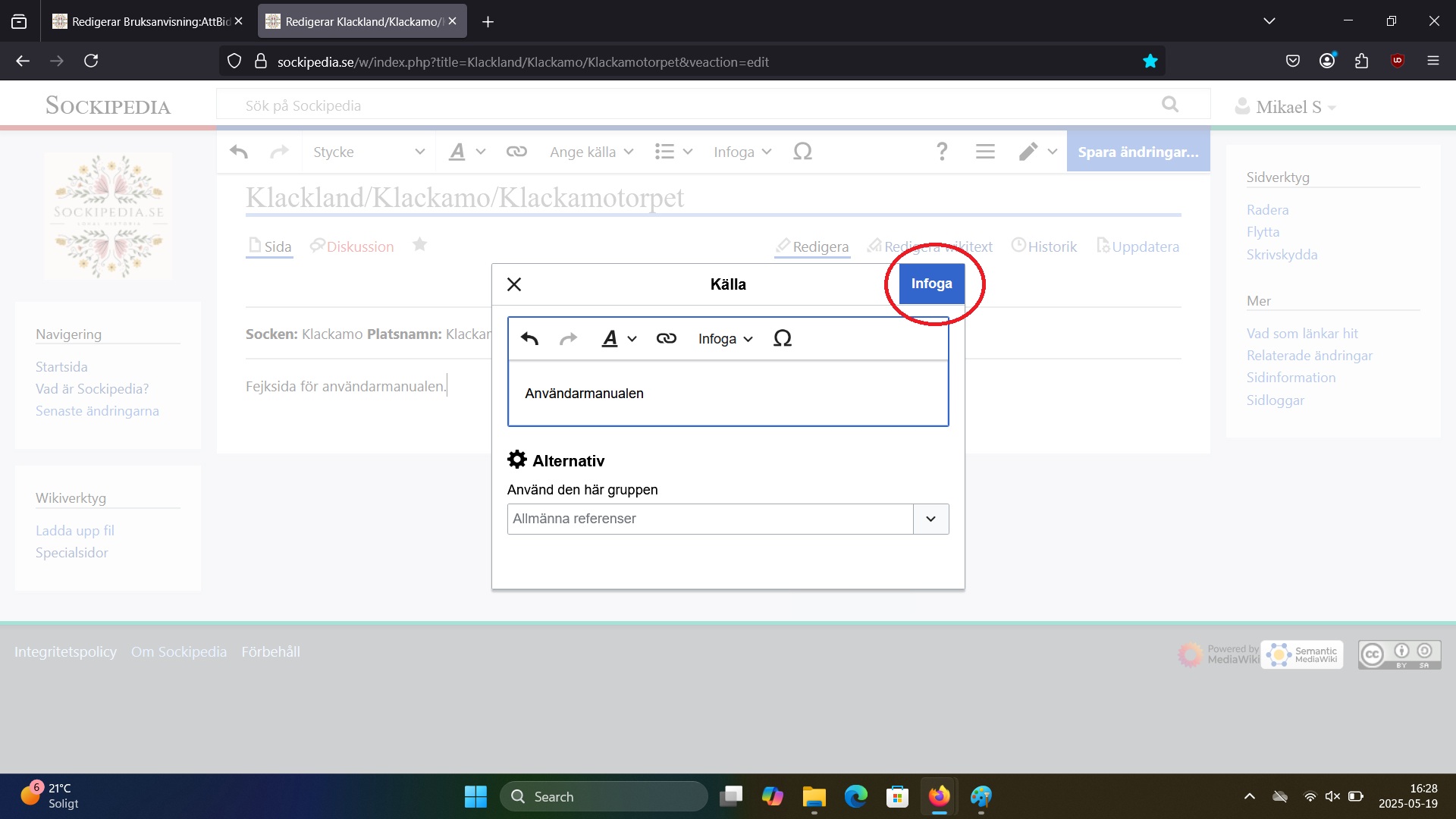
Task: Click the uBlock Origin extension icon
Action: 1397,61
